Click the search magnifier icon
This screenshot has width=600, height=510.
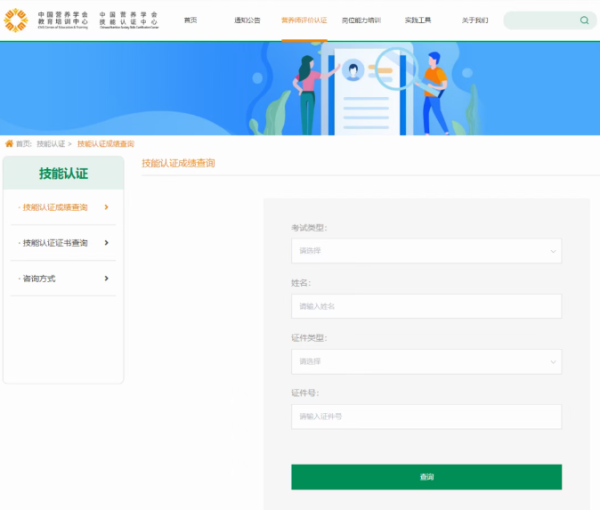pyautogui.click(x=584, y=20)
